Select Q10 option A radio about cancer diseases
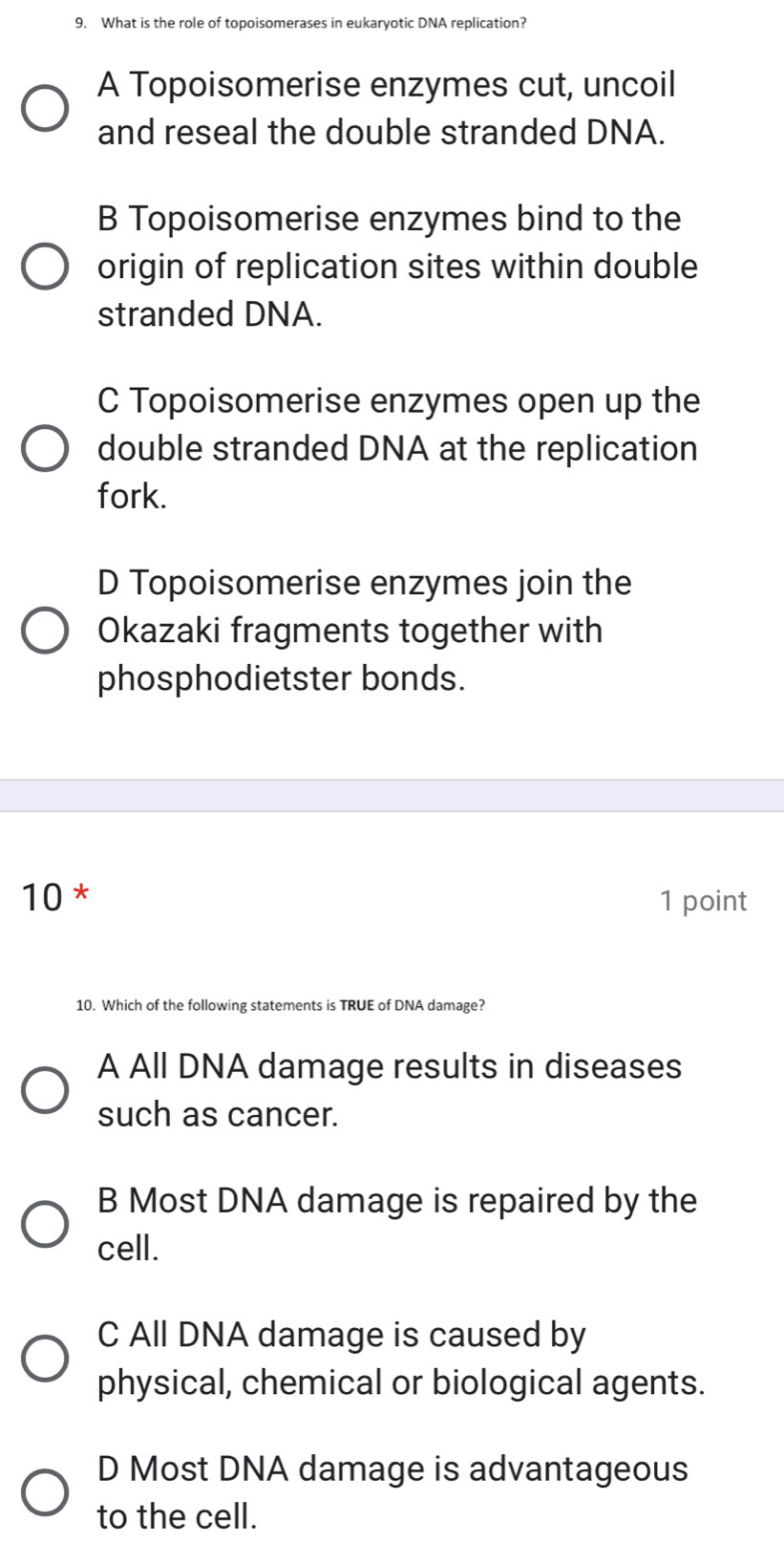 46,1091
